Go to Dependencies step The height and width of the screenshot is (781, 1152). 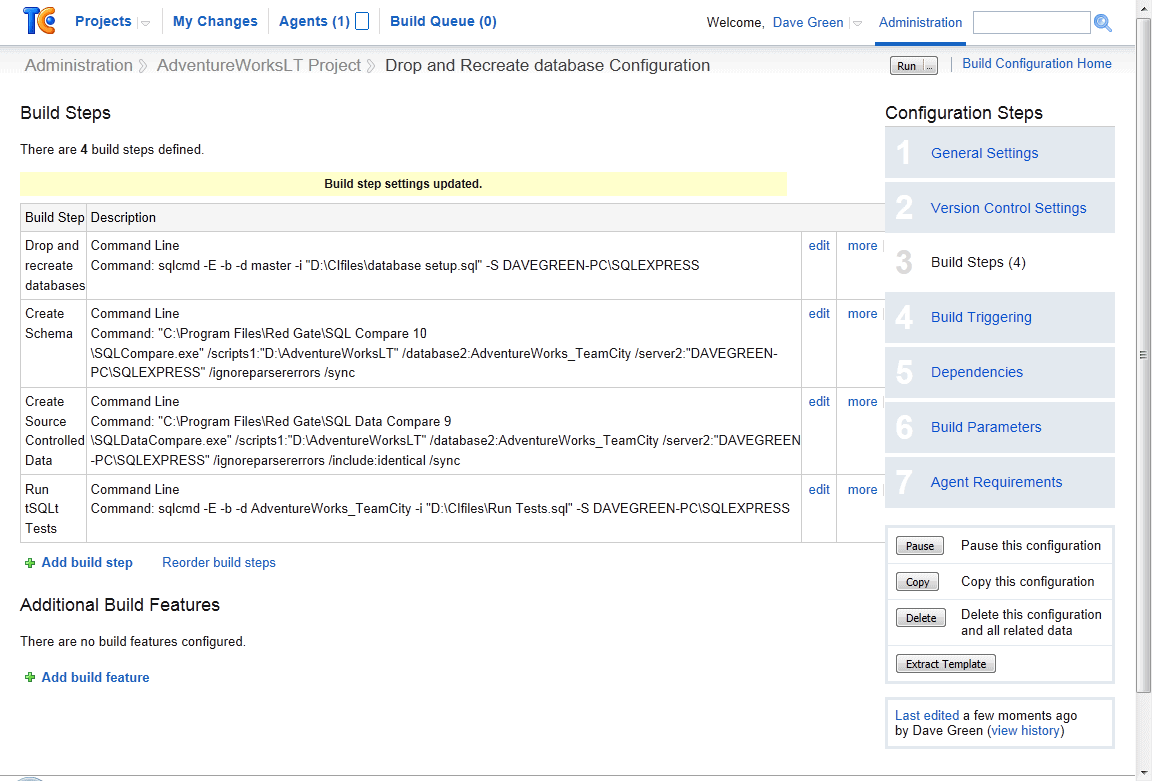[976, 372]
